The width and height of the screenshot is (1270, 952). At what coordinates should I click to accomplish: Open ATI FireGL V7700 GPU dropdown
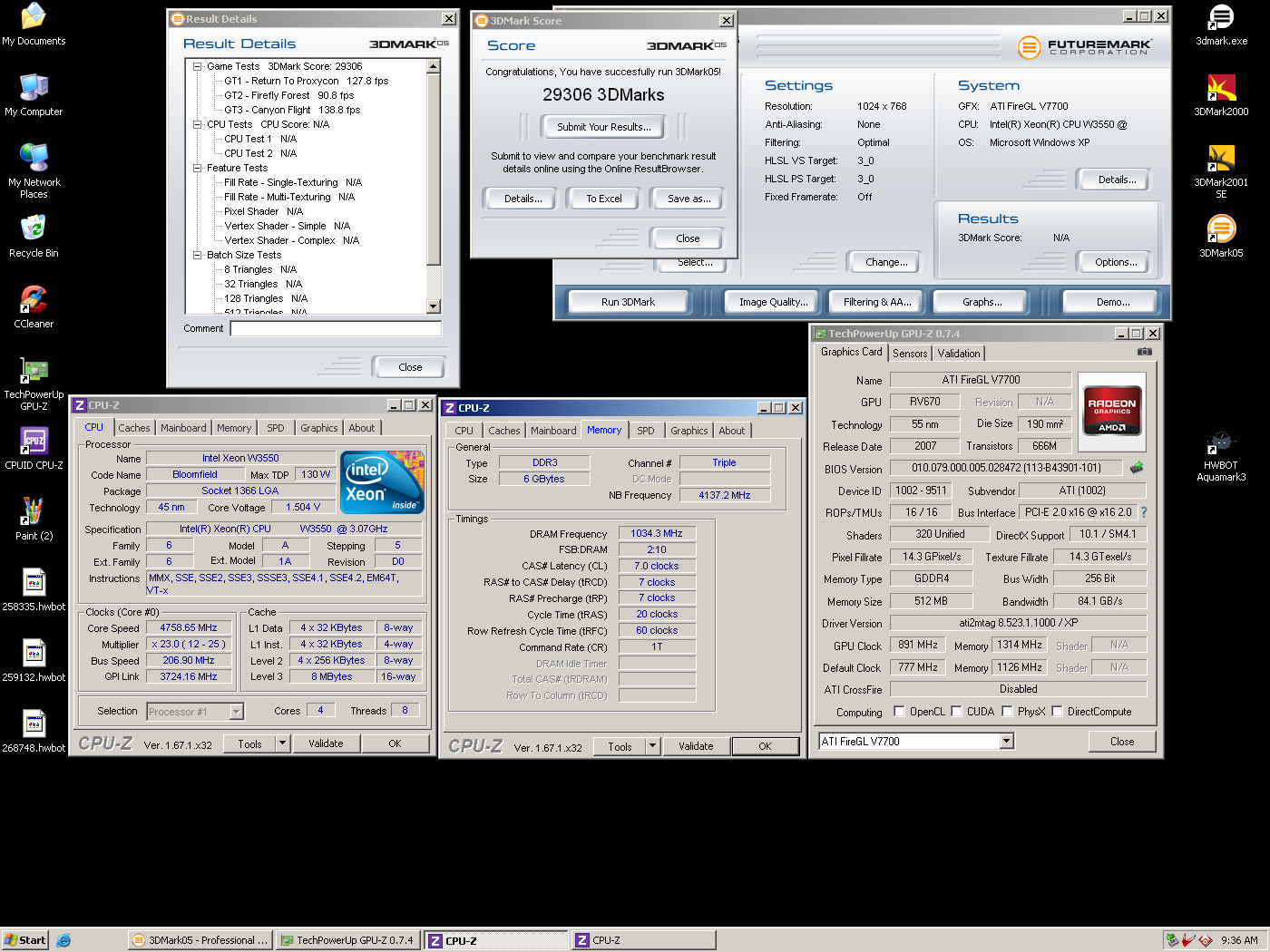point(1006,741)
